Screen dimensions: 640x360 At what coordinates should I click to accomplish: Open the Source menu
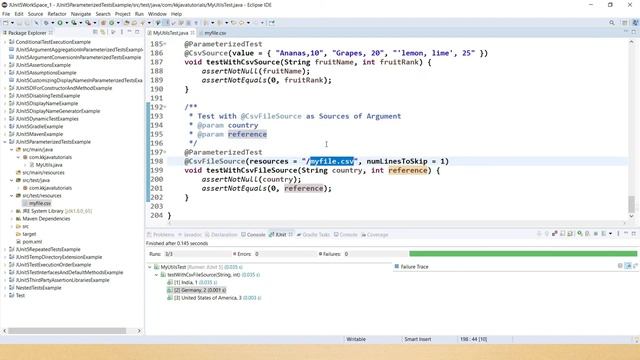(x=35, y=14)
